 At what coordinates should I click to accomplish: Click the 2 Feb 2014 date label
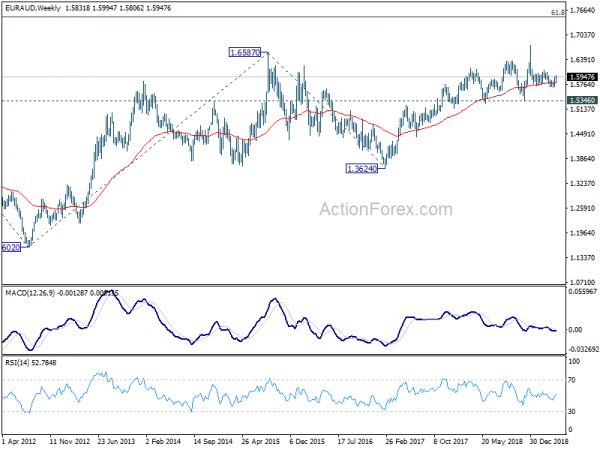pos(163,441)
